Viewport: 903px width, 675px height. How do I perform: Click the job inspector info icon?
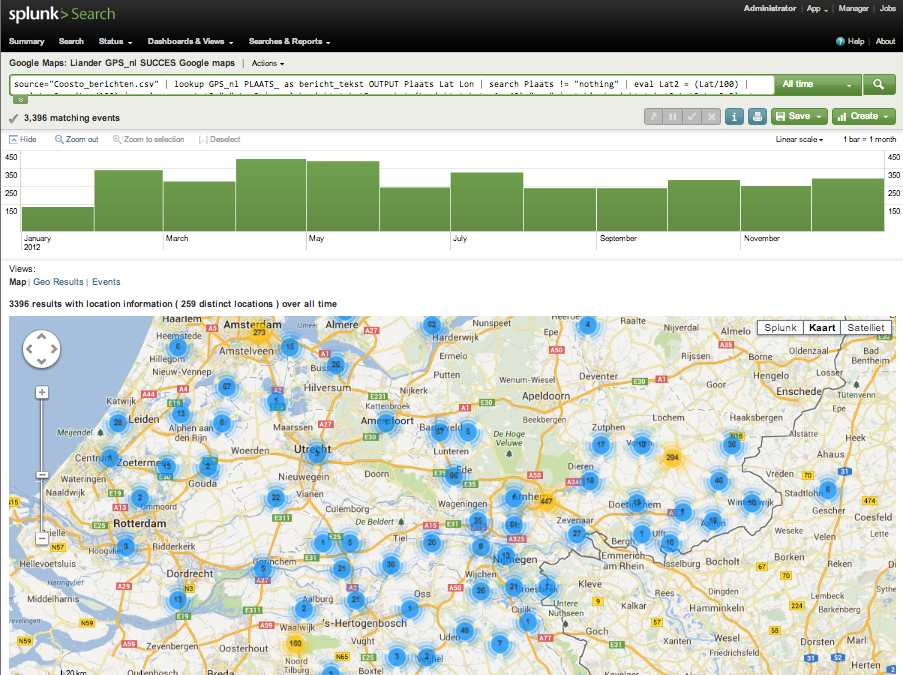(735, 117)
